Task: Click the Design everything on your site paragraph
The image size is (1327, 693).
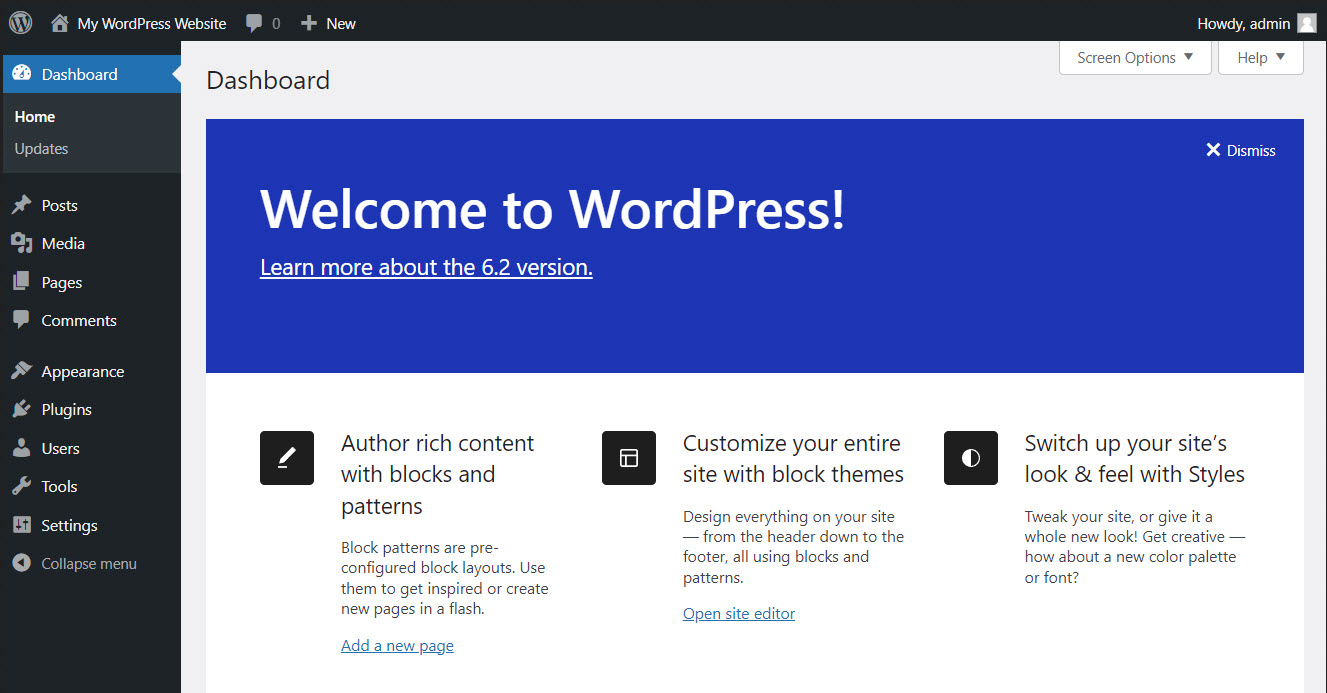Action: click(x=793, y=547)
